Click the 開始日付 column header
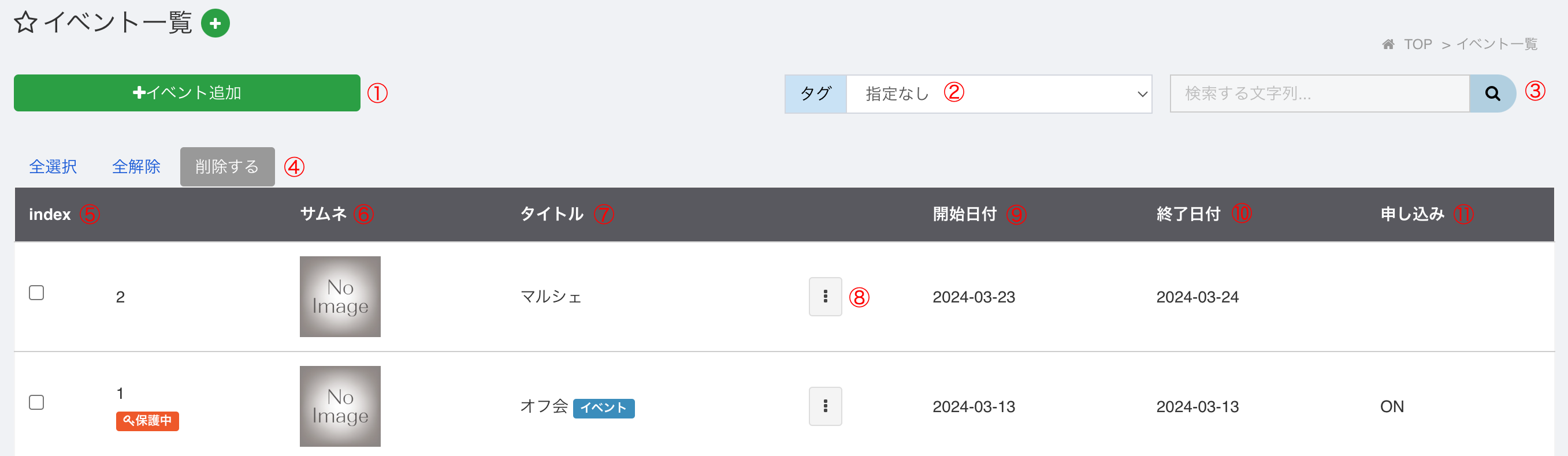The height and width of the screenshot is (456, 1568). 964,214
